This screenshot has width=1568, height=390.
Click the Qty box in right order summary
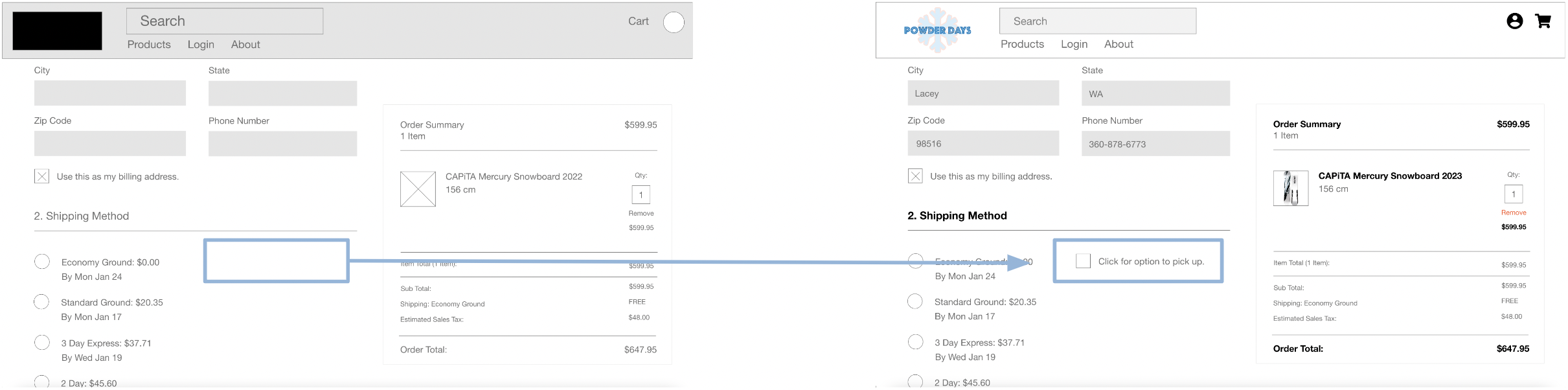pyautogui.click(x=1513, y=194)
